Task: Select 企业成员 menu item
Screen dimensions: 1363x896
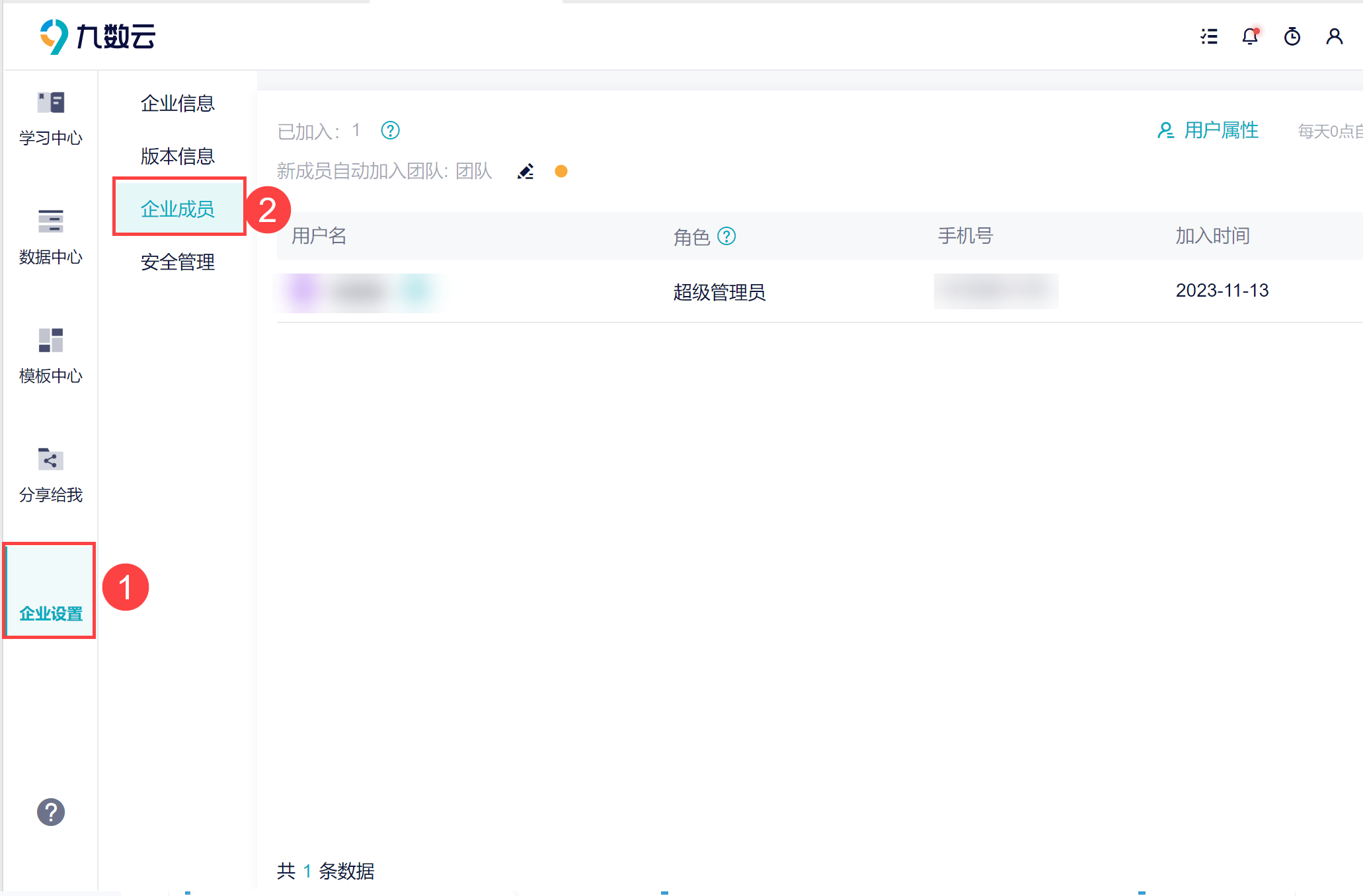Action: [177, 209]
